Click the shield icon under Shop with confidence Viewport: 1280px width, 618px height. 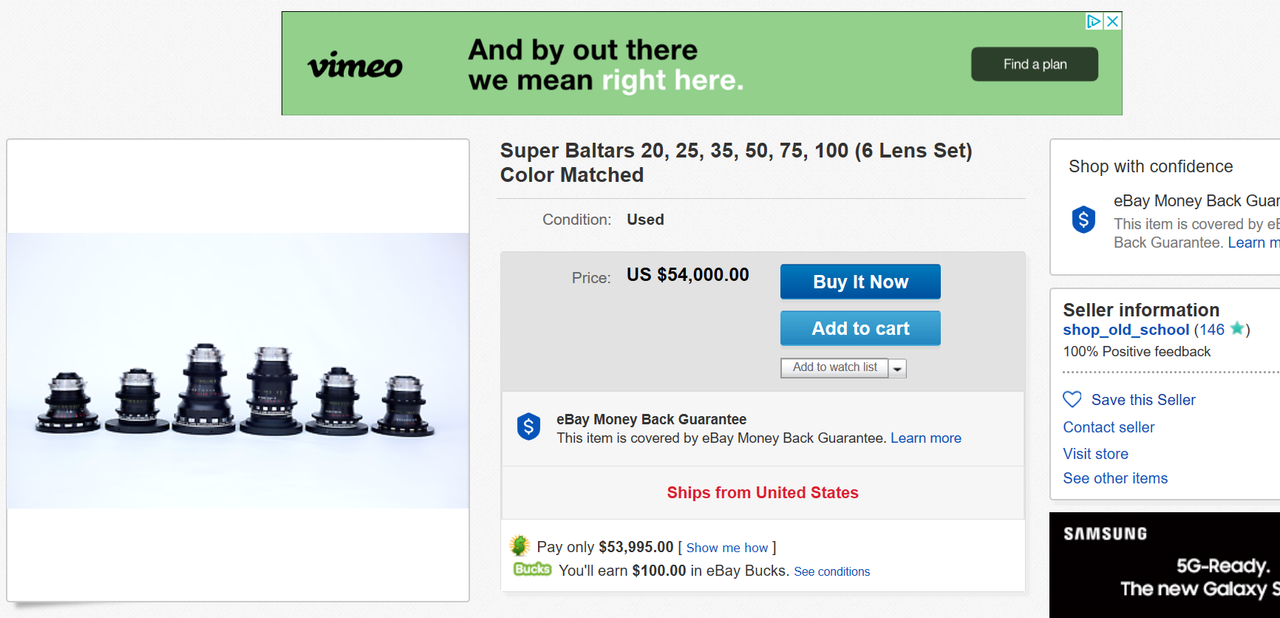pos(1084,220)
